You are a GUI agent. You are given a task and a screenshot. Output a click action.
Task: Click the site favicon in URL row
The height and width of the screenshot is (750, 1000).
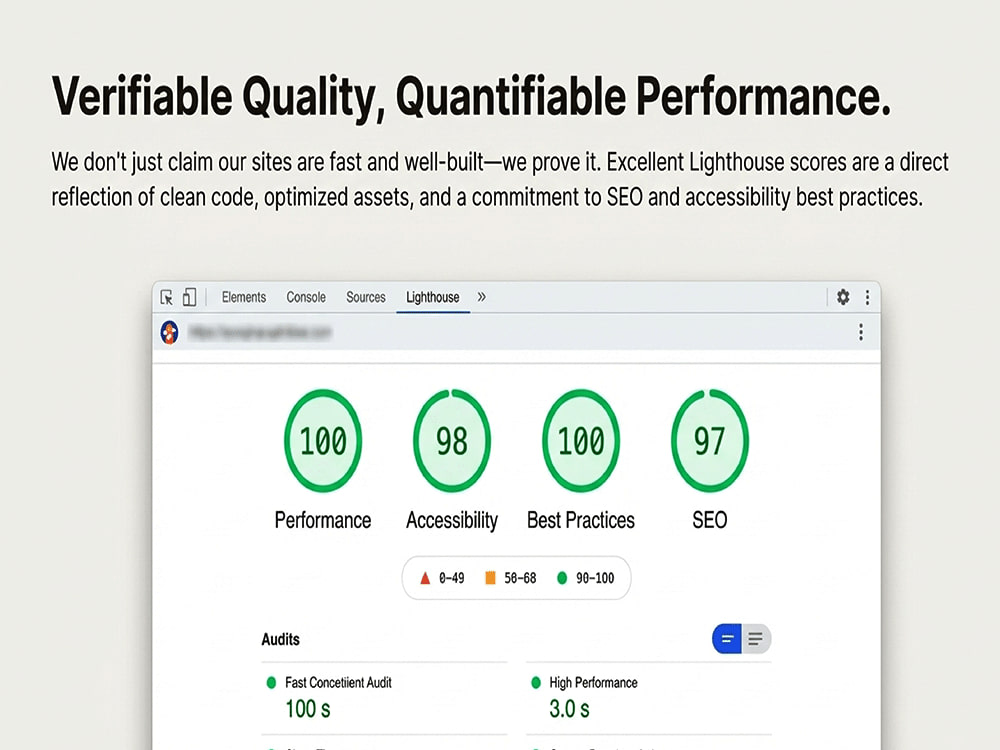170,332
